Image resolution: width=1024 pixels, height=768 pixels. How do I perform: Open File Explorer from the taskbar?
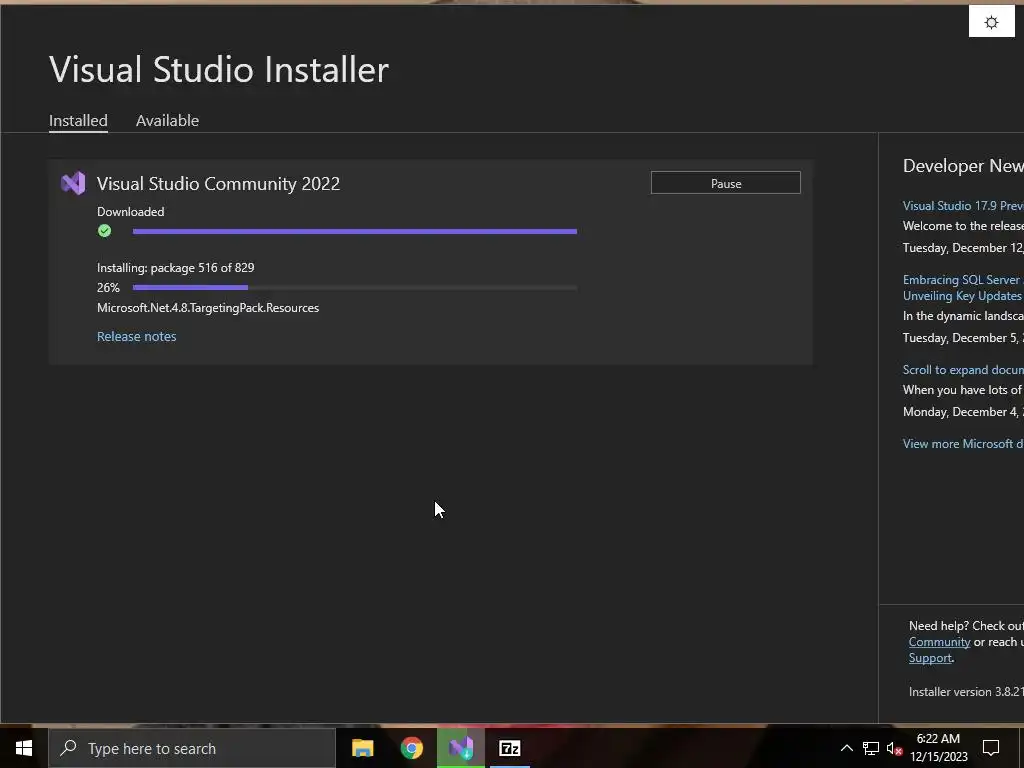point(362,748)
